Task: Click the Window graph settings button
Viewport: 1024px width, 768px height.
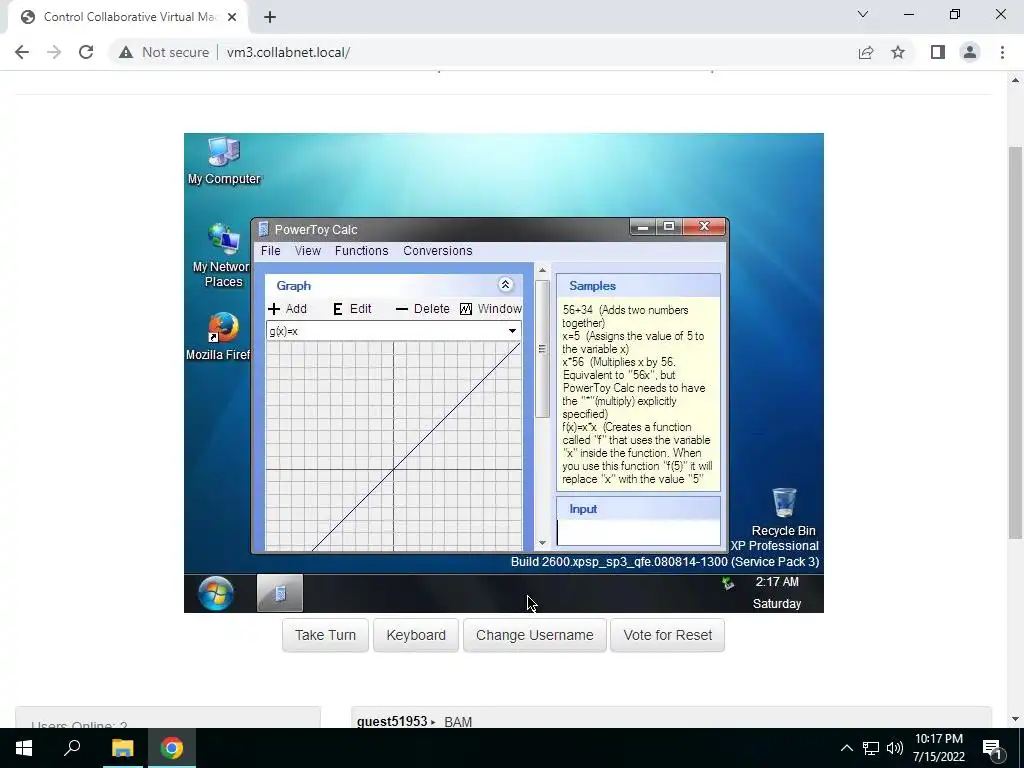Action: (x=490, y=309)
